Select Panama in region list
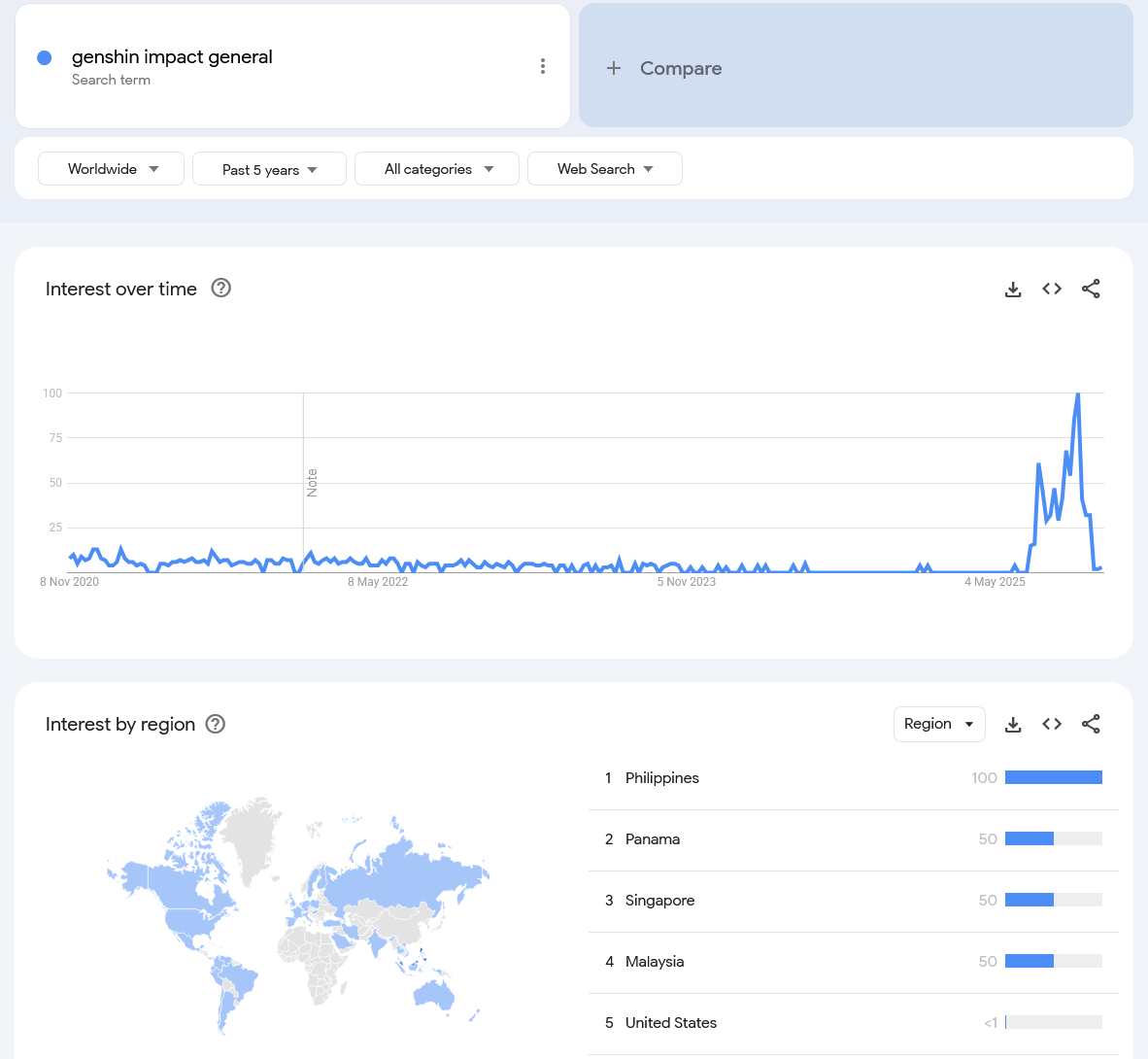The image size is (1148, 1059). point(854,839)
